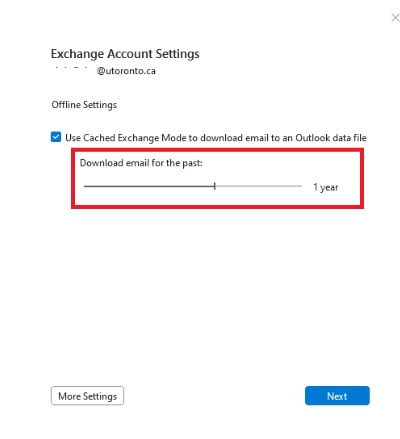Click the midpoint of the lighter slider segment

tap(258, 186)
